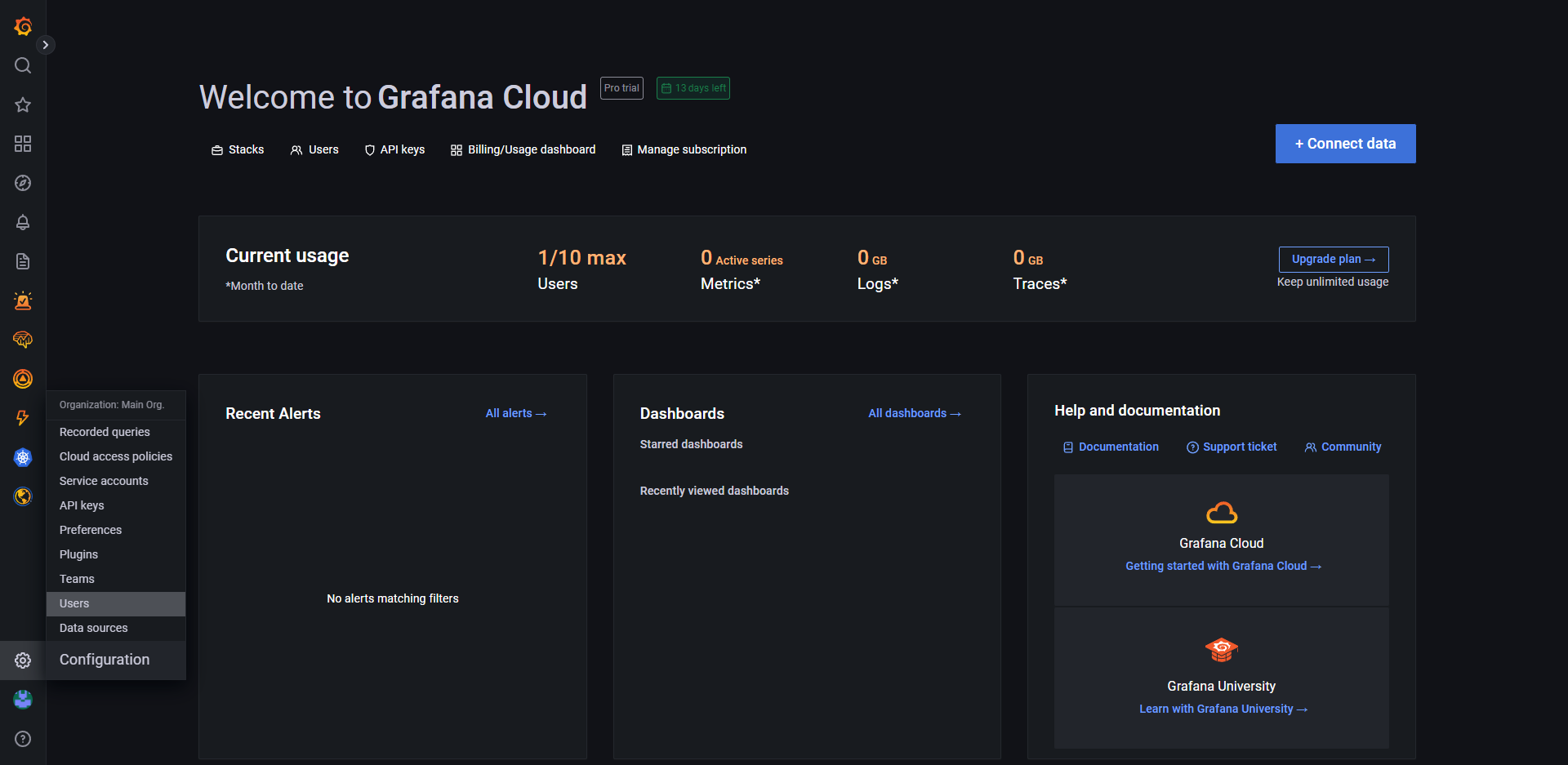Open the user profile avatar
Screen dimensions: 1568x765
[x=23, y=700]
